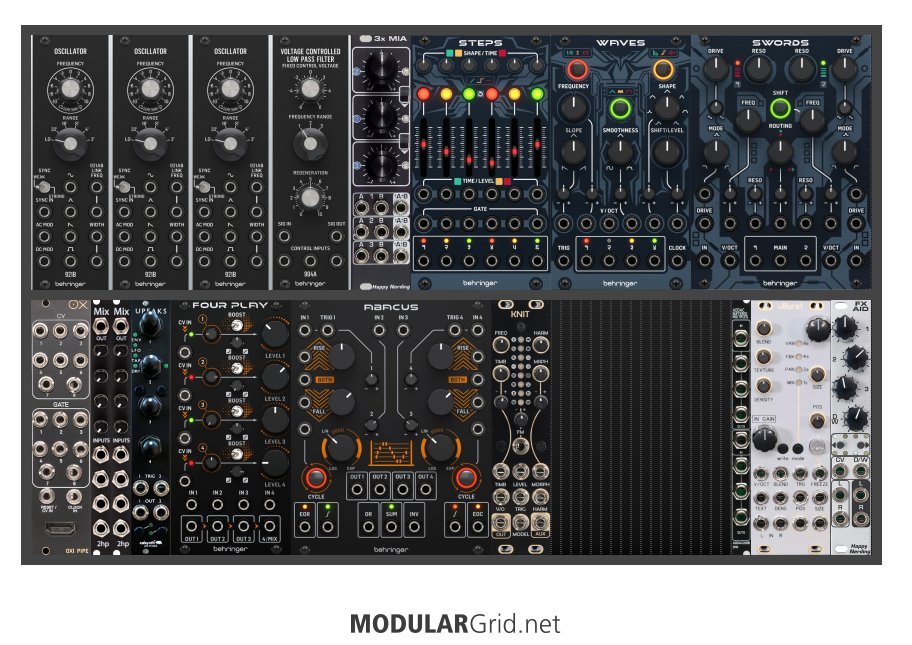Toggle the right red Cycle button on Abacus
Image resolution: width=912 pixels, height=645 pixels.
466,477
